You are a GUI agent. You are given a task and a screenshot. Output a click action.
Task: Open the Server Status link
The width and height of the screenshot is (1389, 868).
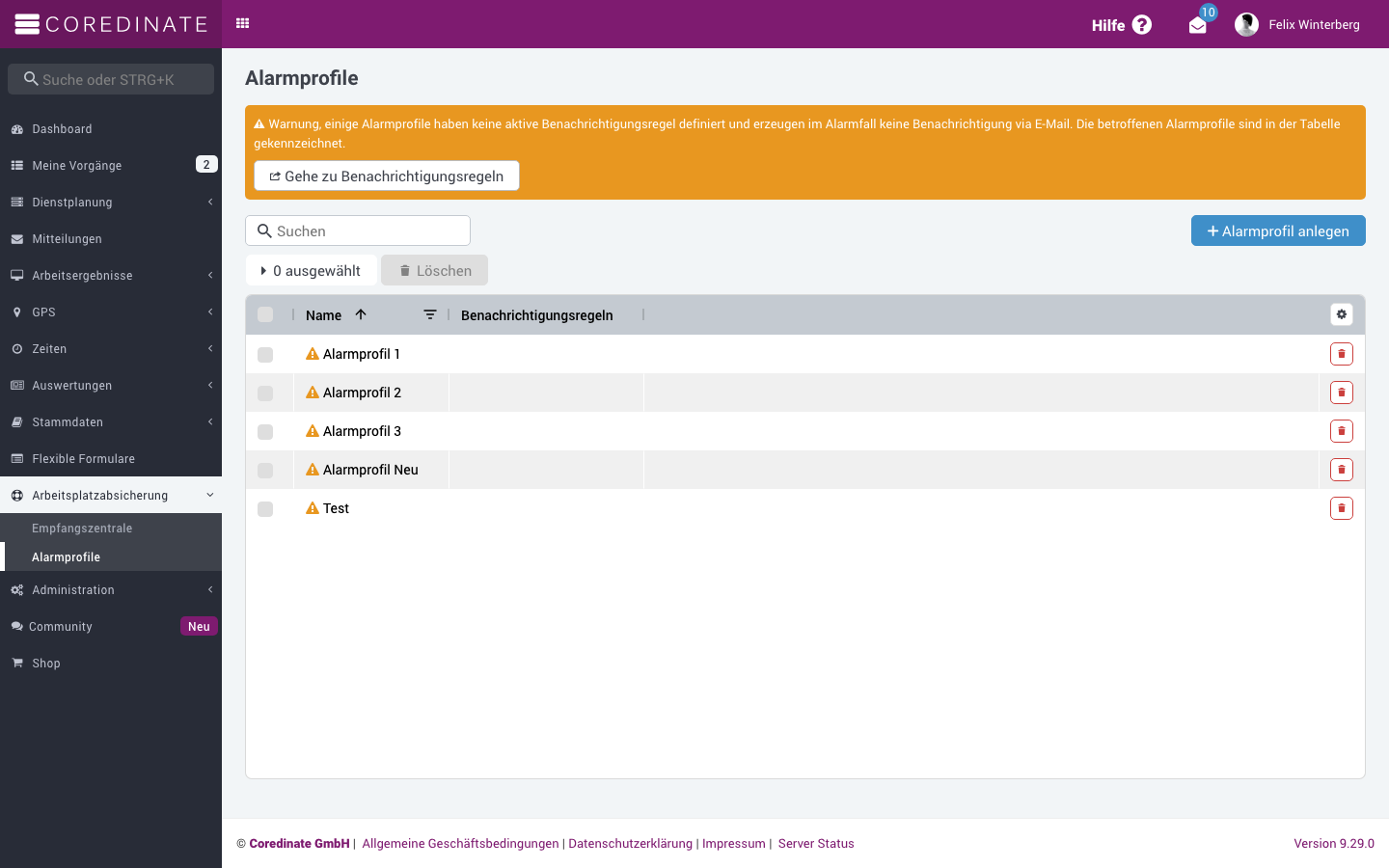tap(816, 843)
